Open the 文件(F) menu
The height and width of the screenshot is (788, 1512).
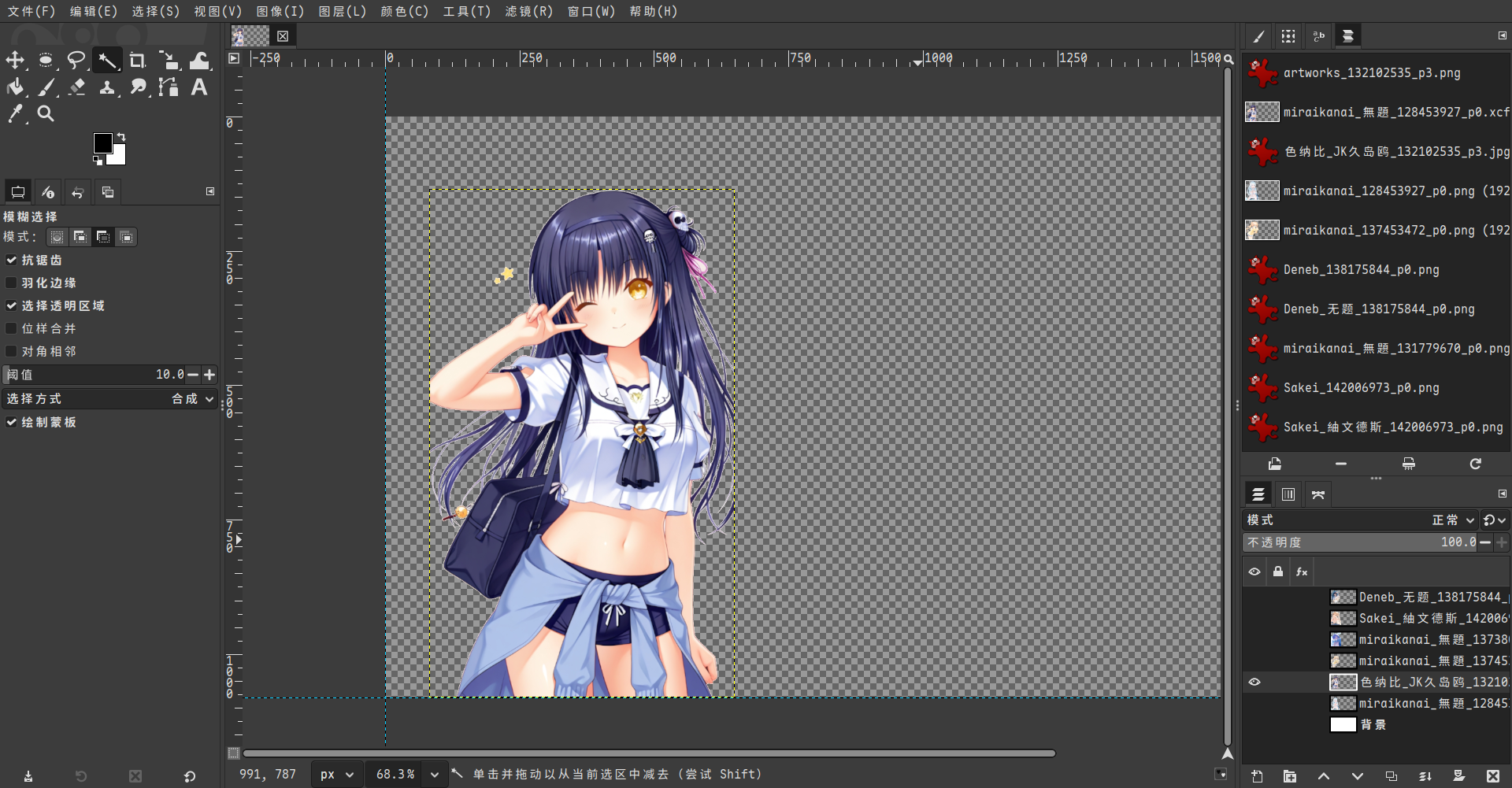[31, 11]
